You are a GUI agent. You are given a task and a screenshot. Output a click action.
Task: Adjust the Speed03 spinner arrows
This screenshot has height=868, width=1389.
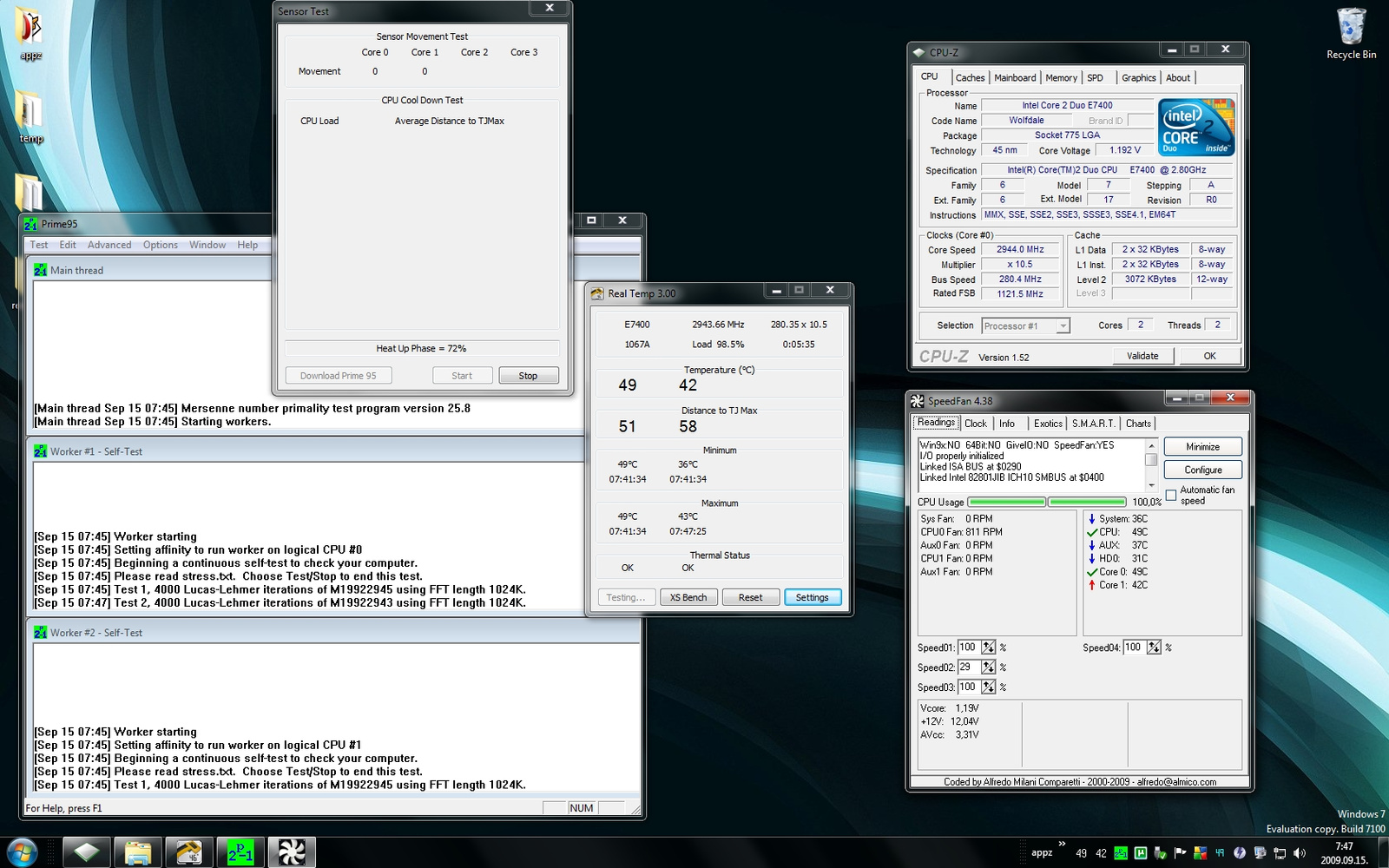(989, 687)
